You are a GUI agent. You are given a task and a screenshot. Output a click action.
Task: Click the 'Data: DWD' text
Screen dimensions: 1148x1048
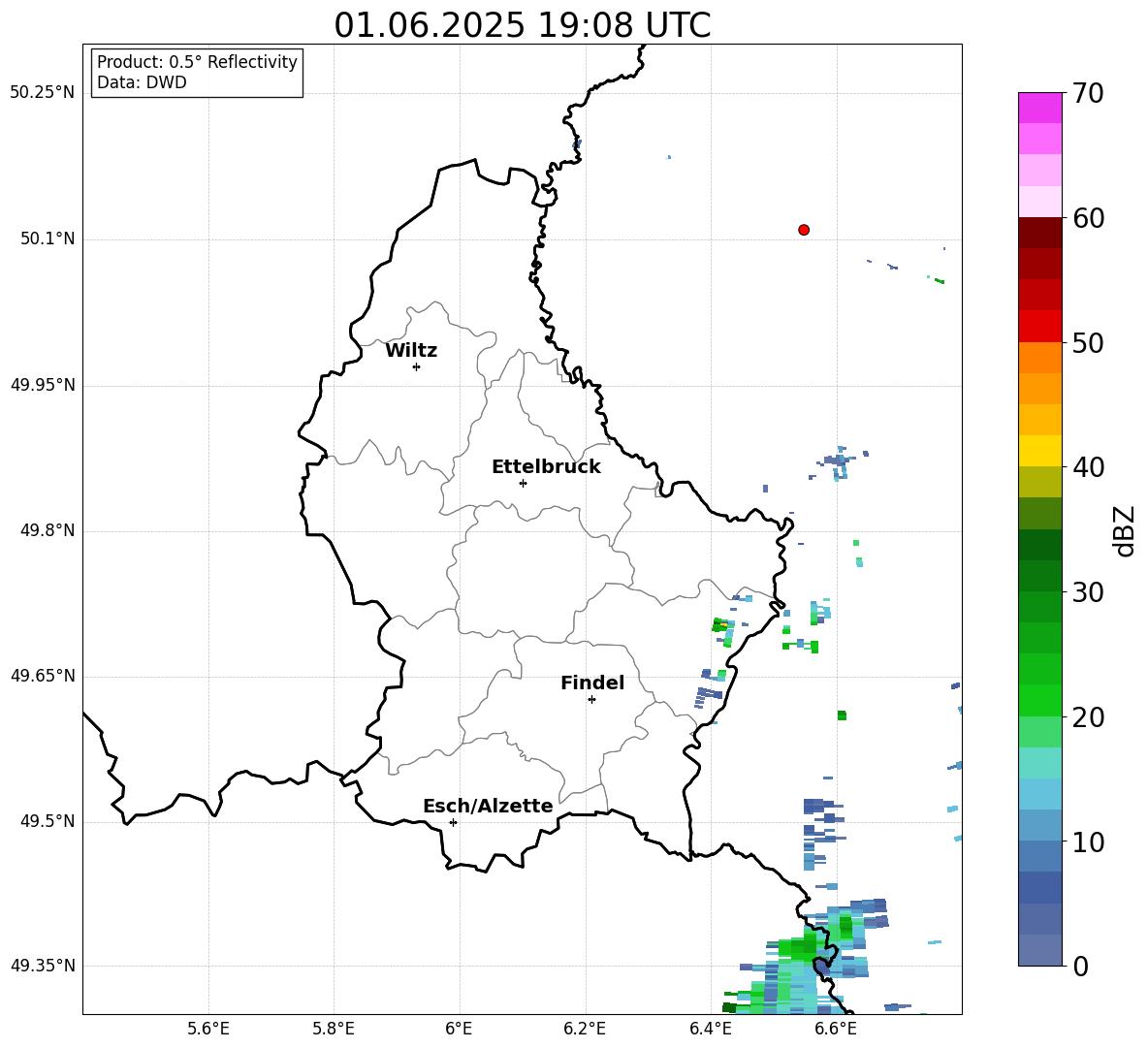point(142,82)
